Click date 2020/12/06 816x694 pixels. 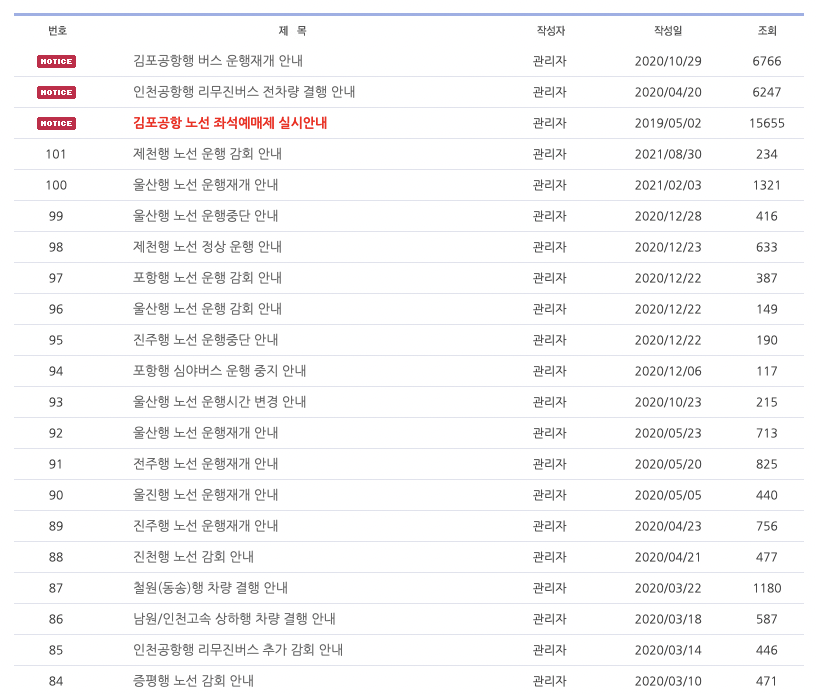pos(668,371)
